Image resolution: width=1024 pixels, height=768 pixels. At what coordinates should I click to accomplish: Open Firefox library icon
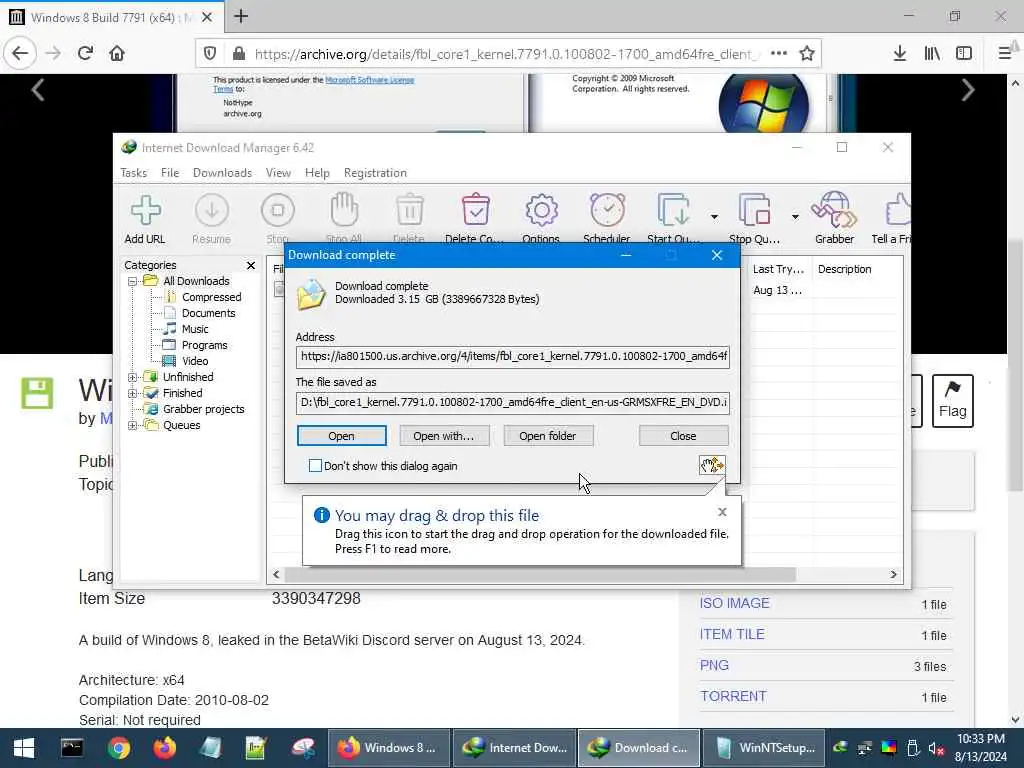point(932,53)
